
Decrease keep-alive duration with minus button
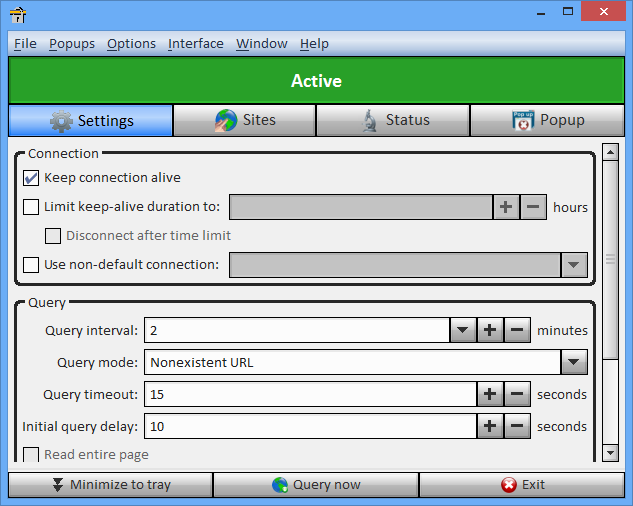pos(533,207)
